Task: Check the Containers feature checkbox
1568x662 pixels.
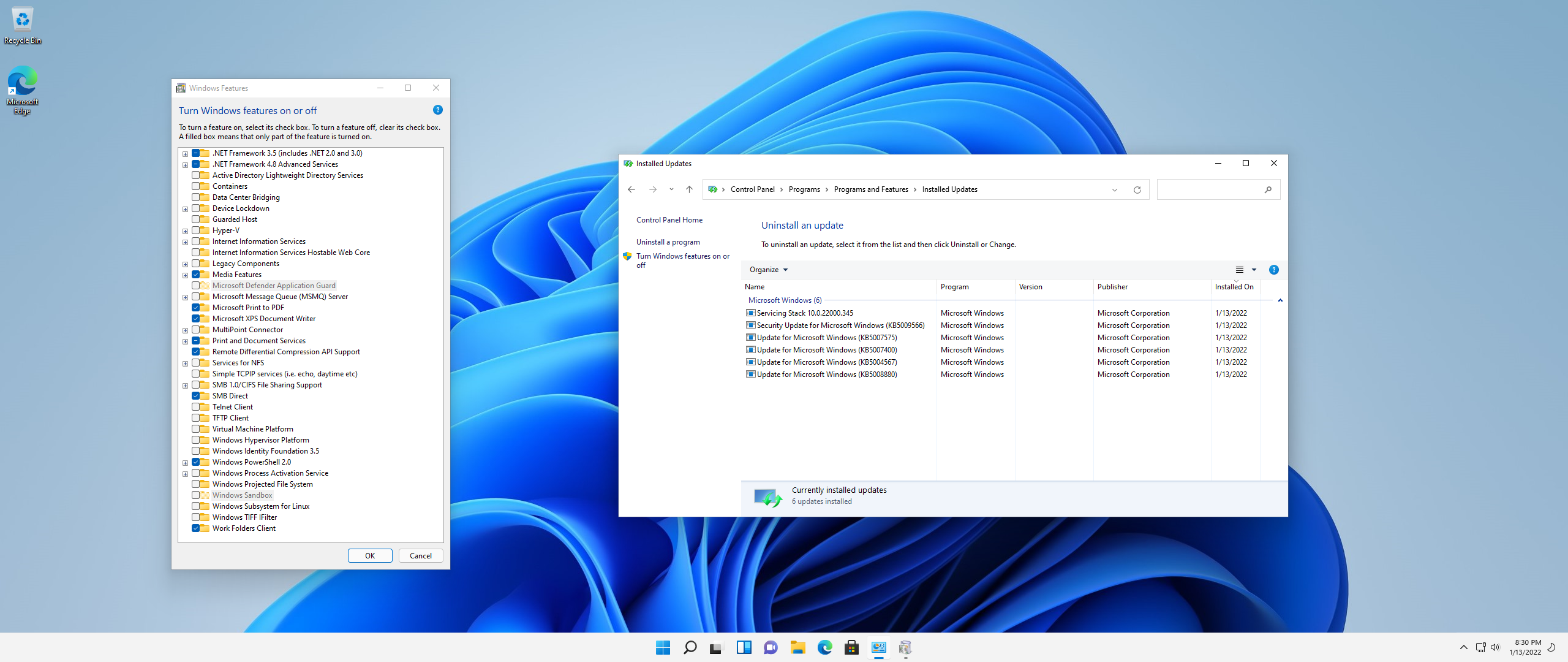Action: pos(195,186)
